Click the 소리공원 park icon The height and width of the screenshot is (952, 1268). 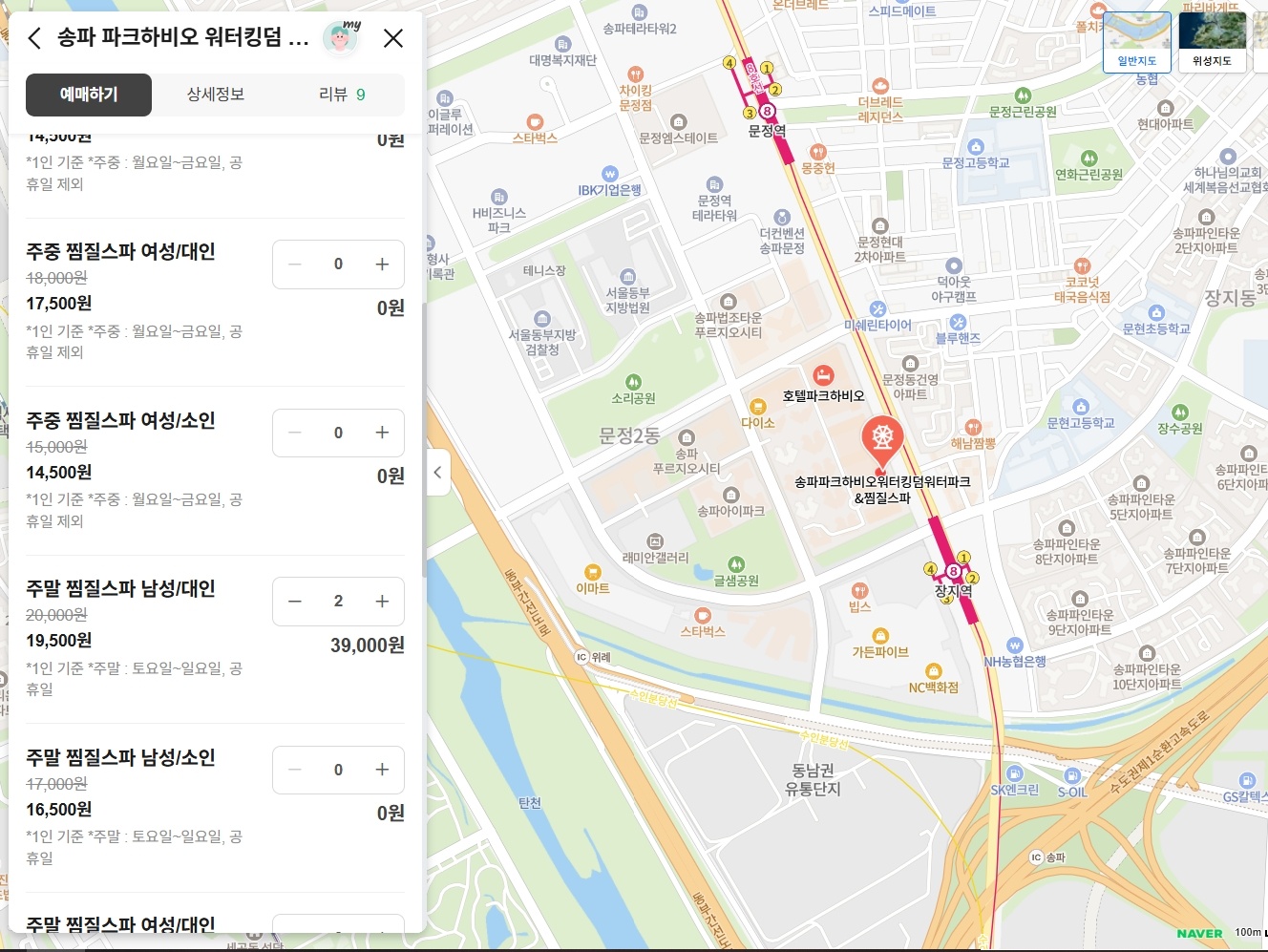tap(633, 382)
